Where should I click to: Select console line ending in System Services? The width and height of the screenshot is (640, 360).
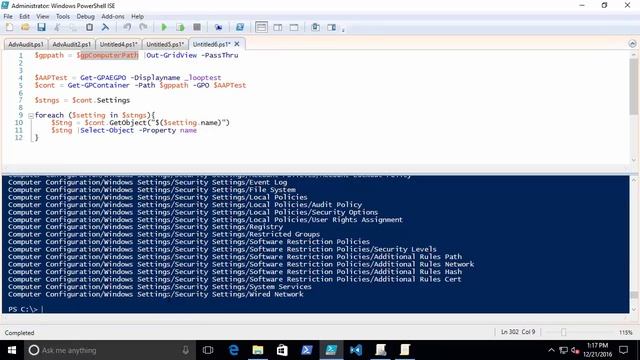pos(160,287)
